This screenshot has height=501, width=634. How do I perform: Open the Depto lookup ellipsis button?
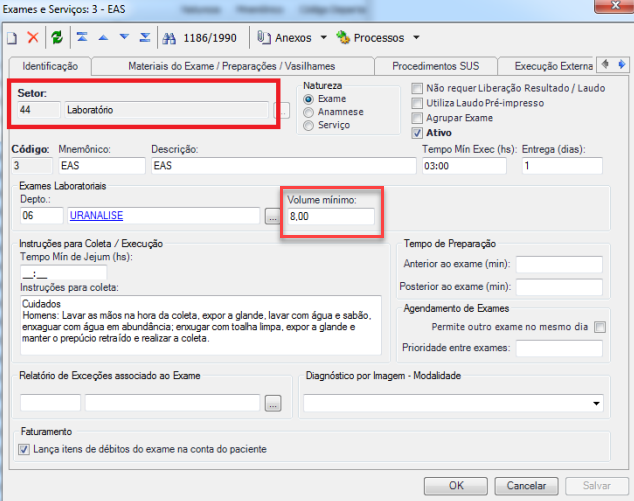(273, 216)
